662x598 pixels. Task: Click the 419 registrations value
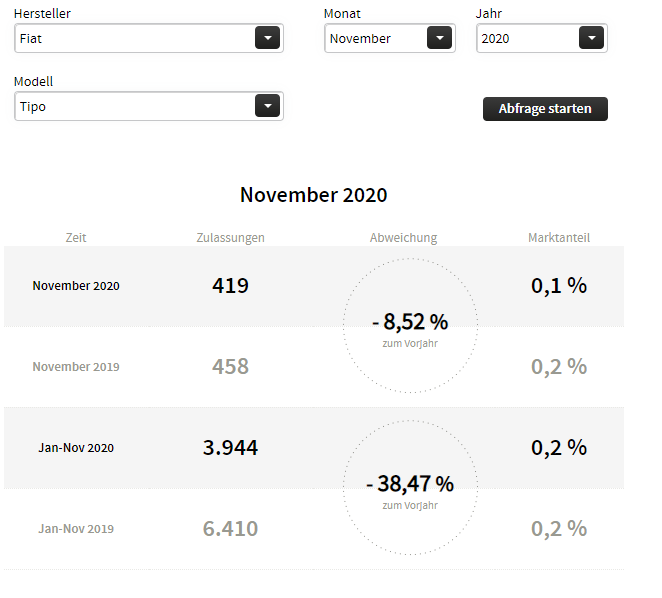pyautogui.click(x=230, y=286)
